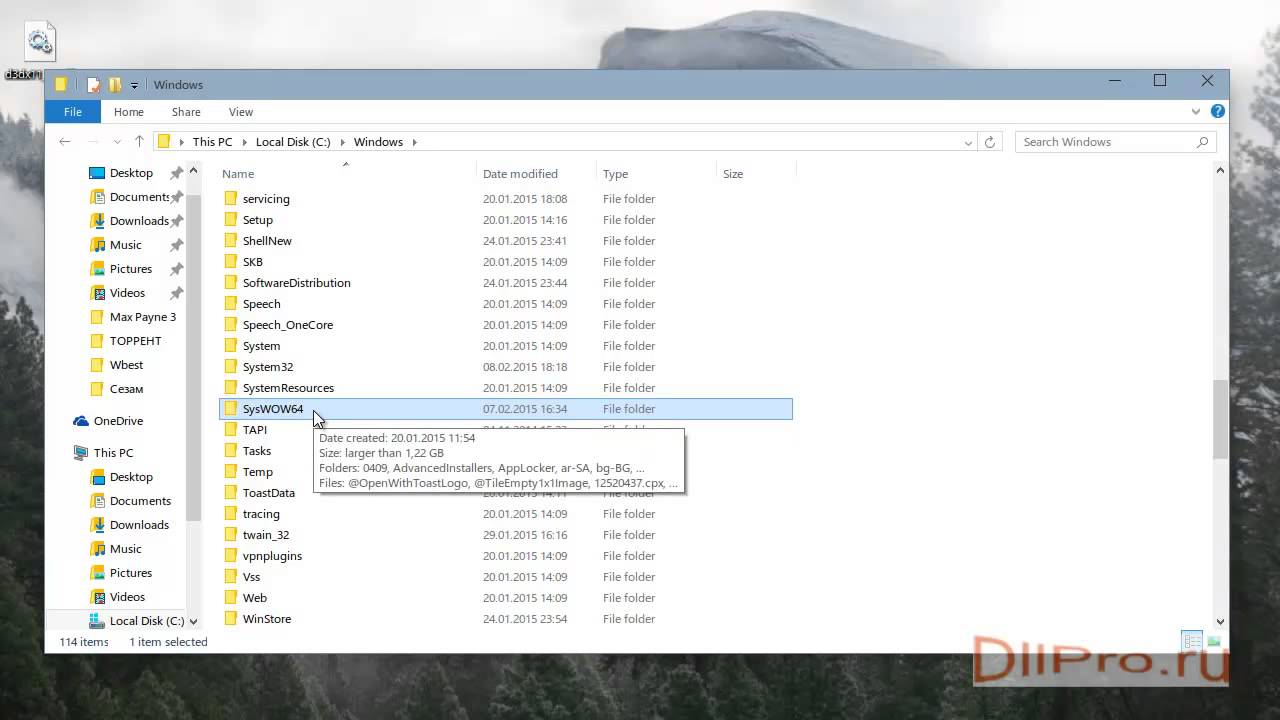Select the servicing folder icon

click(231, 199)
